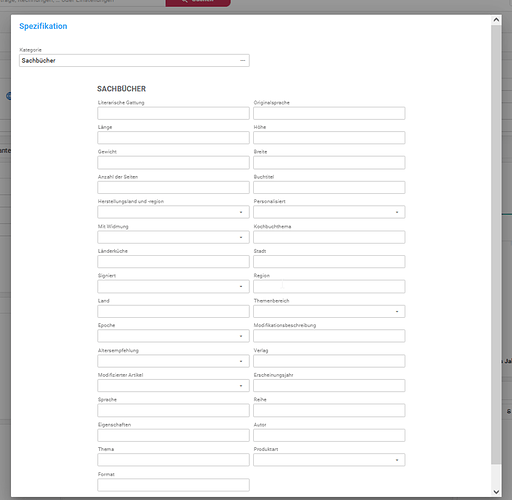This screenshot has width=512, height=500.
Task: Click the scrollbar down arrow
Action: point(496,492)
